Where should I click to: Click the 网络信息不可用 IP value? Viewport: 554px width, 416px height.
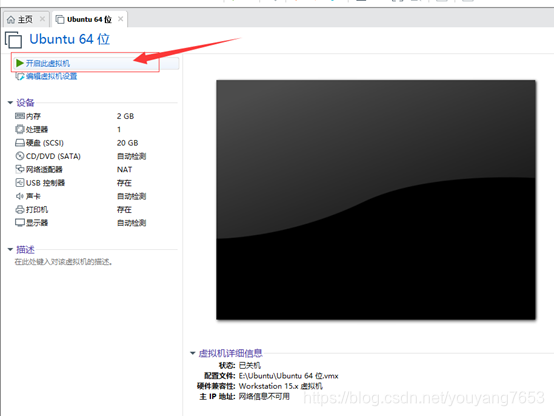point(264,397)
